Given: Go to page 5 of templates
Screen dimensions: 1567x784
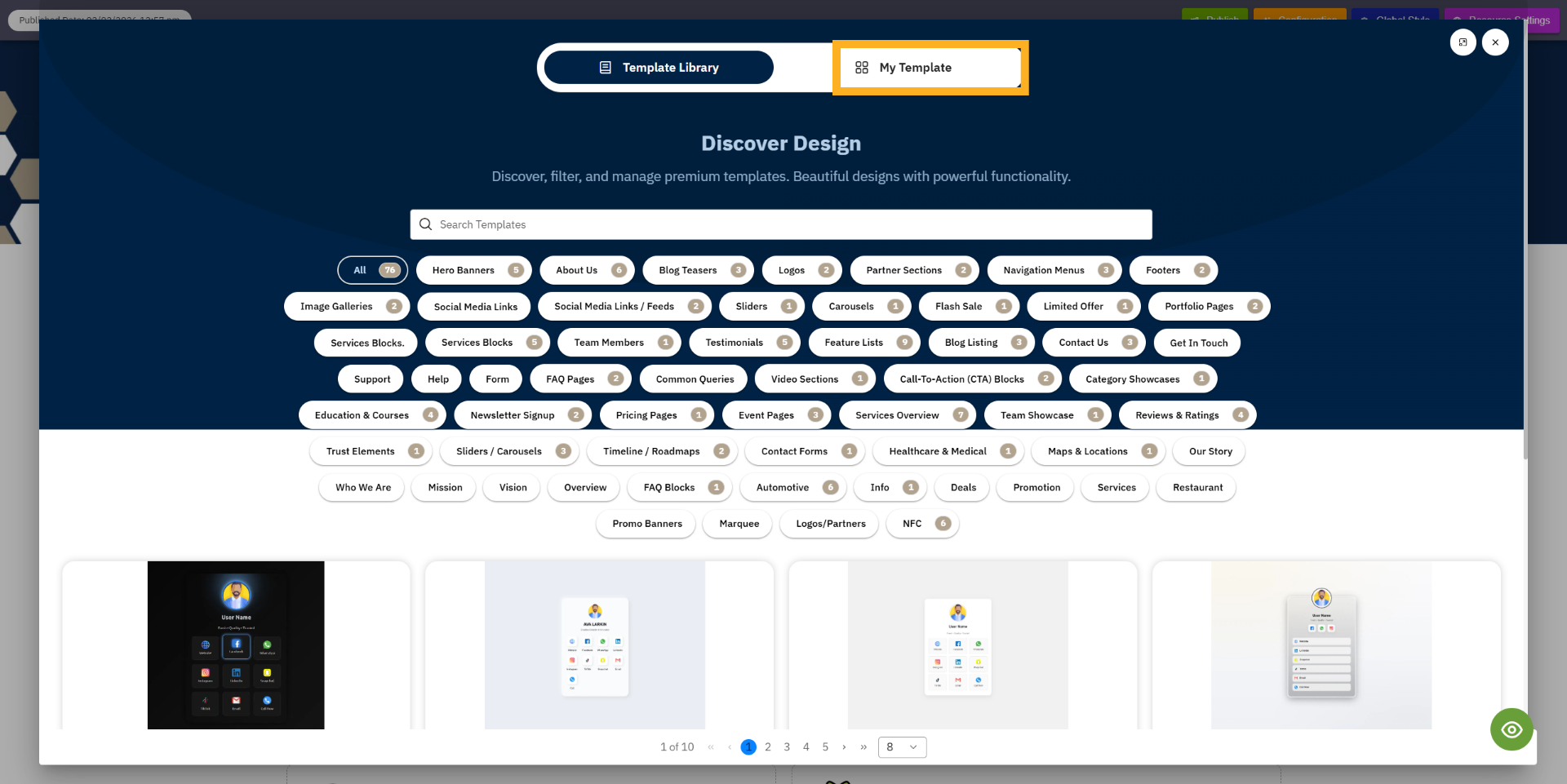Looking at the screenshot, I should [x=825, y=747].
